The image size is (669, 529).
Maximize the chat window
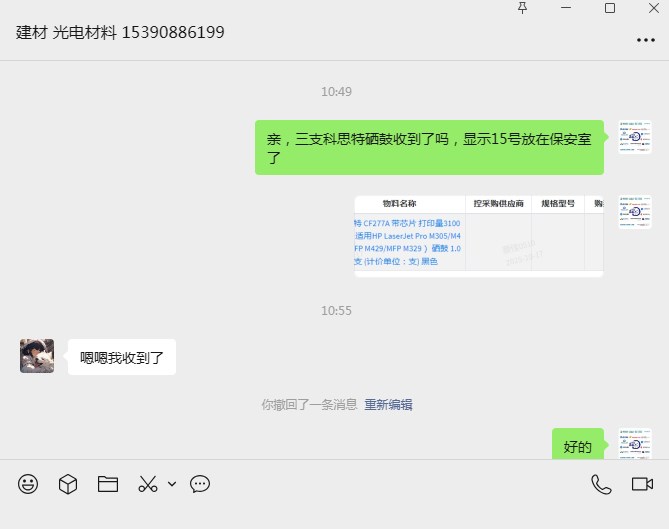coord(610,8)
